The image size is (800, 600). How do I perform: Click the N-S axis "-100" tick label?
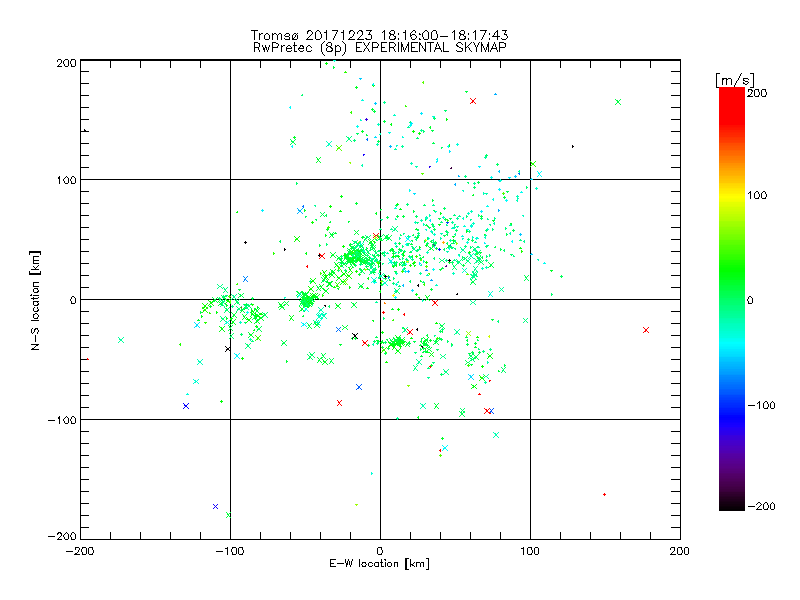62,420
